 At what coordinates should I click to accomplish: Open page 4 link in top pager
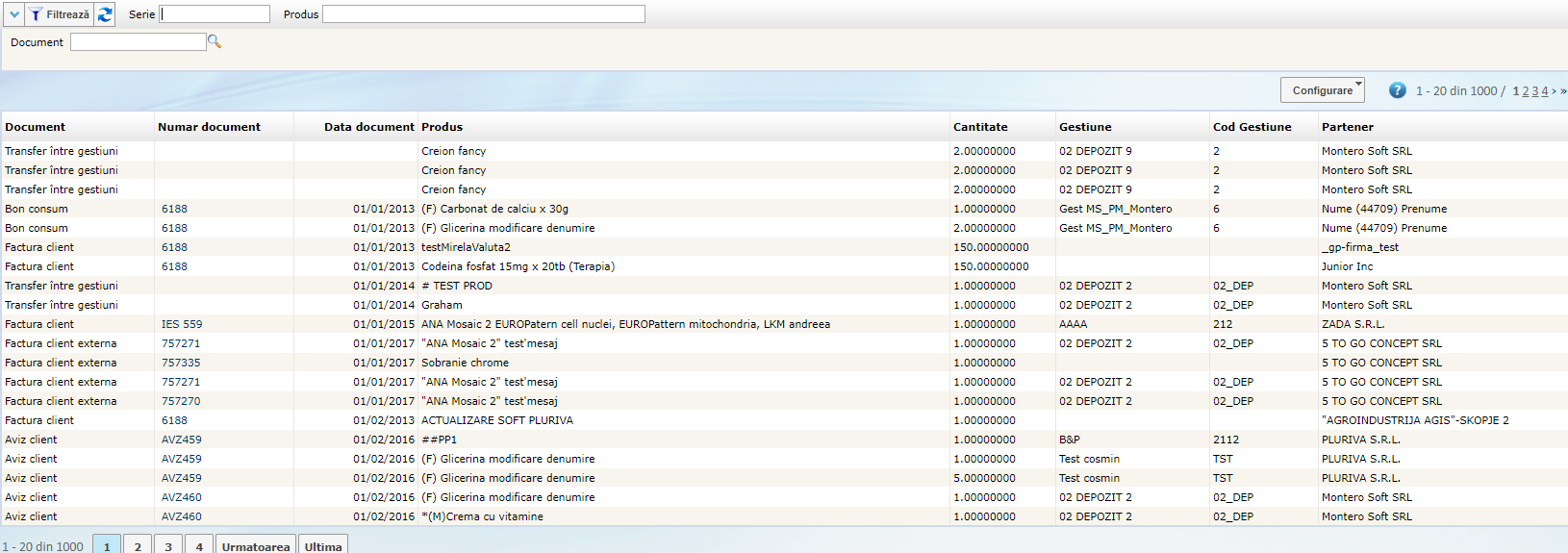click(x=1545, y=91)
